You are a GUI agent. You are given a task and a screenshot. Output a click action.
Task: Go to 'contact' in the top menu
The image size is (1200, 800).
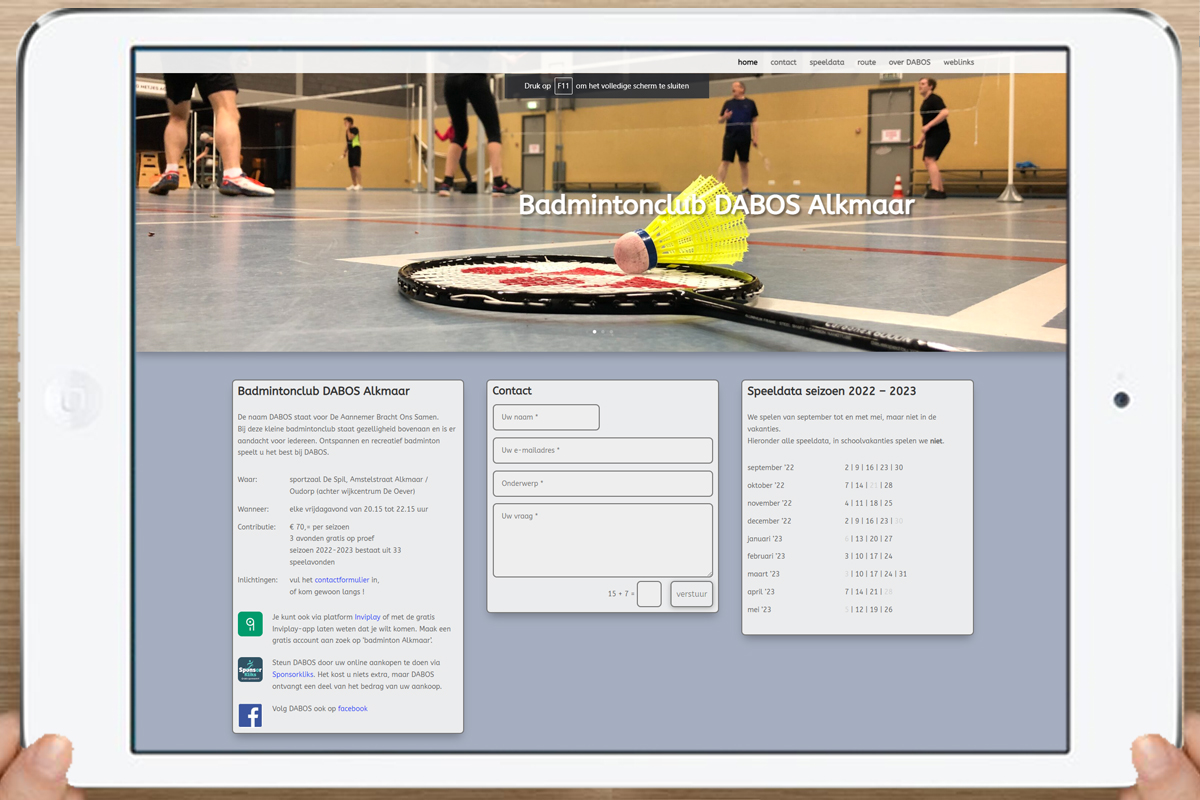[x=783, y=62]
